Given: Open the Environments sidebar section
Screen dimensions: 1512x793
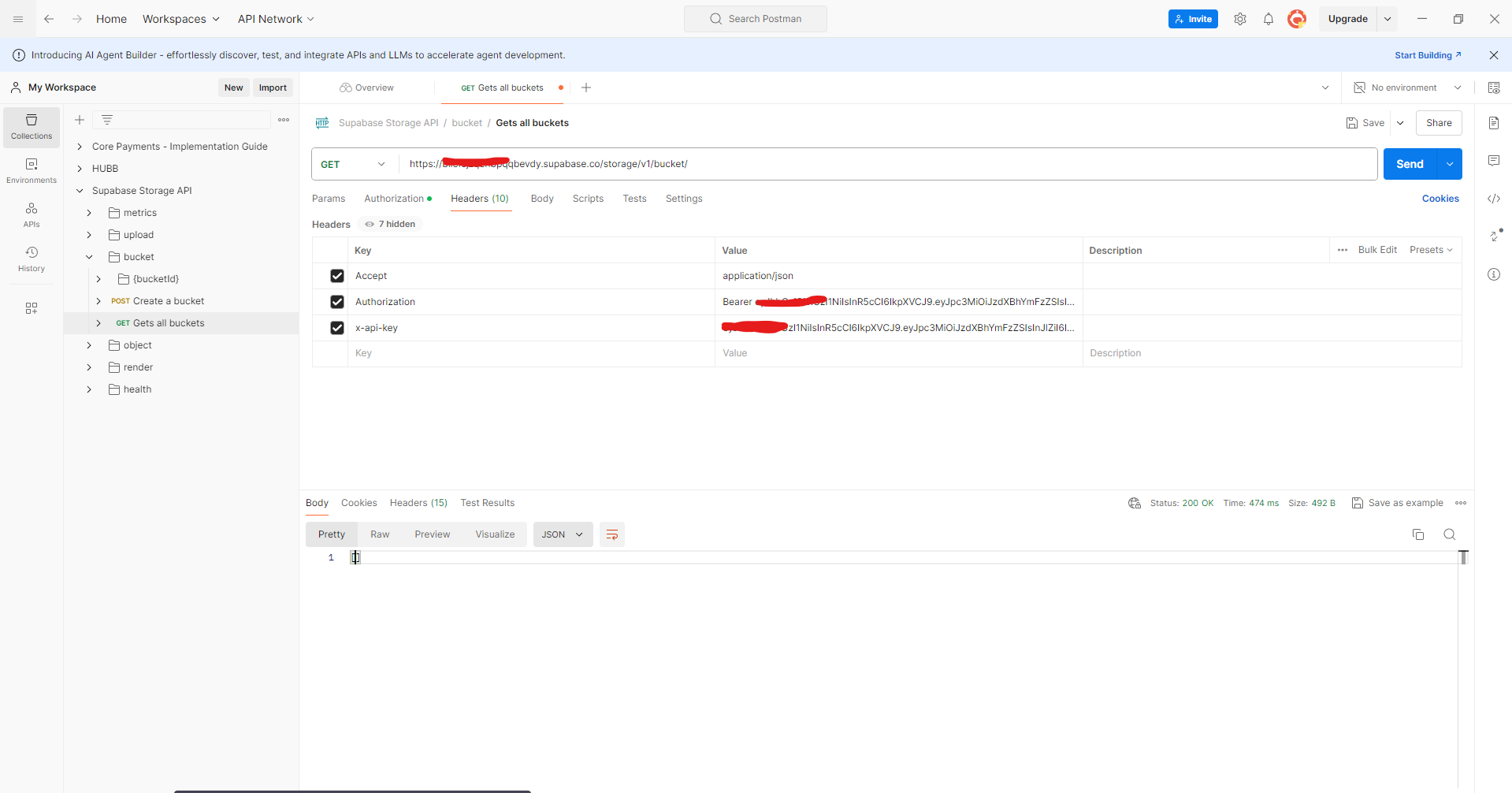Looking at the screenshot, I should point(32,171).
